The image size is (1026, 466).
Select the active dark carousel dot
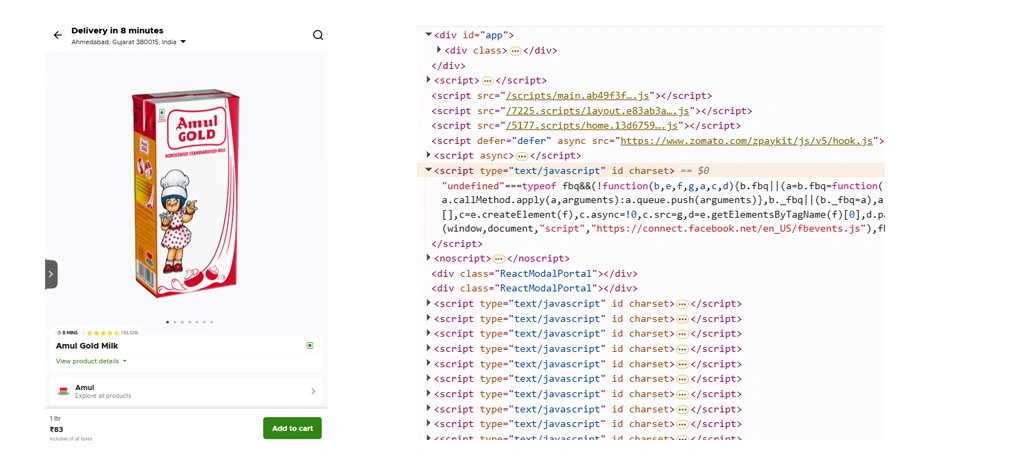pyautogui.click(x=168, y=322)
